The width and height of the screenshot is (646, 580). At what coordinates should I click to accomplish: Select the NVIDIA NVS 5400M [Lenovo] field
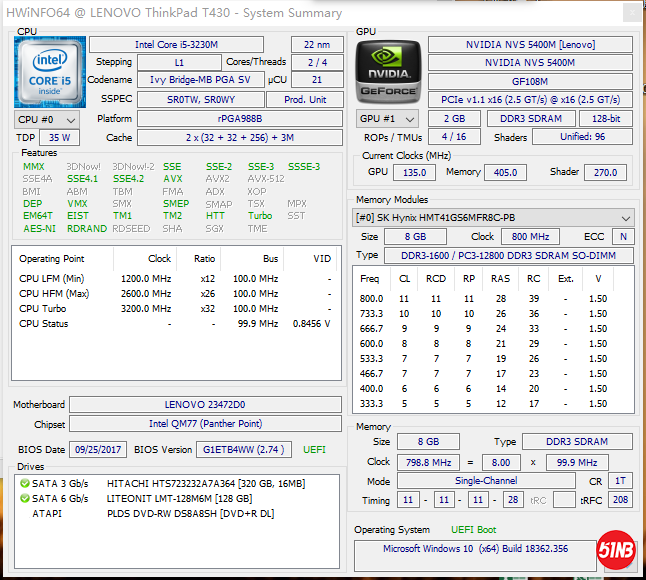coord(530,45)
